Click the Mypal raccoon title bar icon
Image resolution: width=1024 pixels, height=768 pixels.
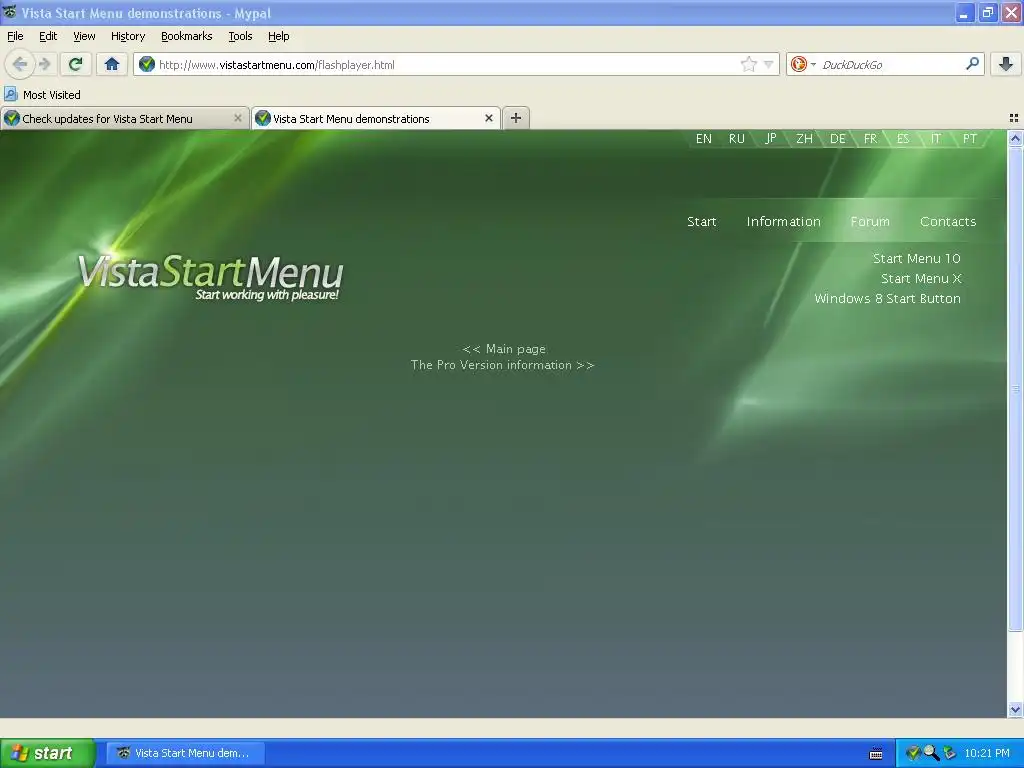[x=9, y=12]
